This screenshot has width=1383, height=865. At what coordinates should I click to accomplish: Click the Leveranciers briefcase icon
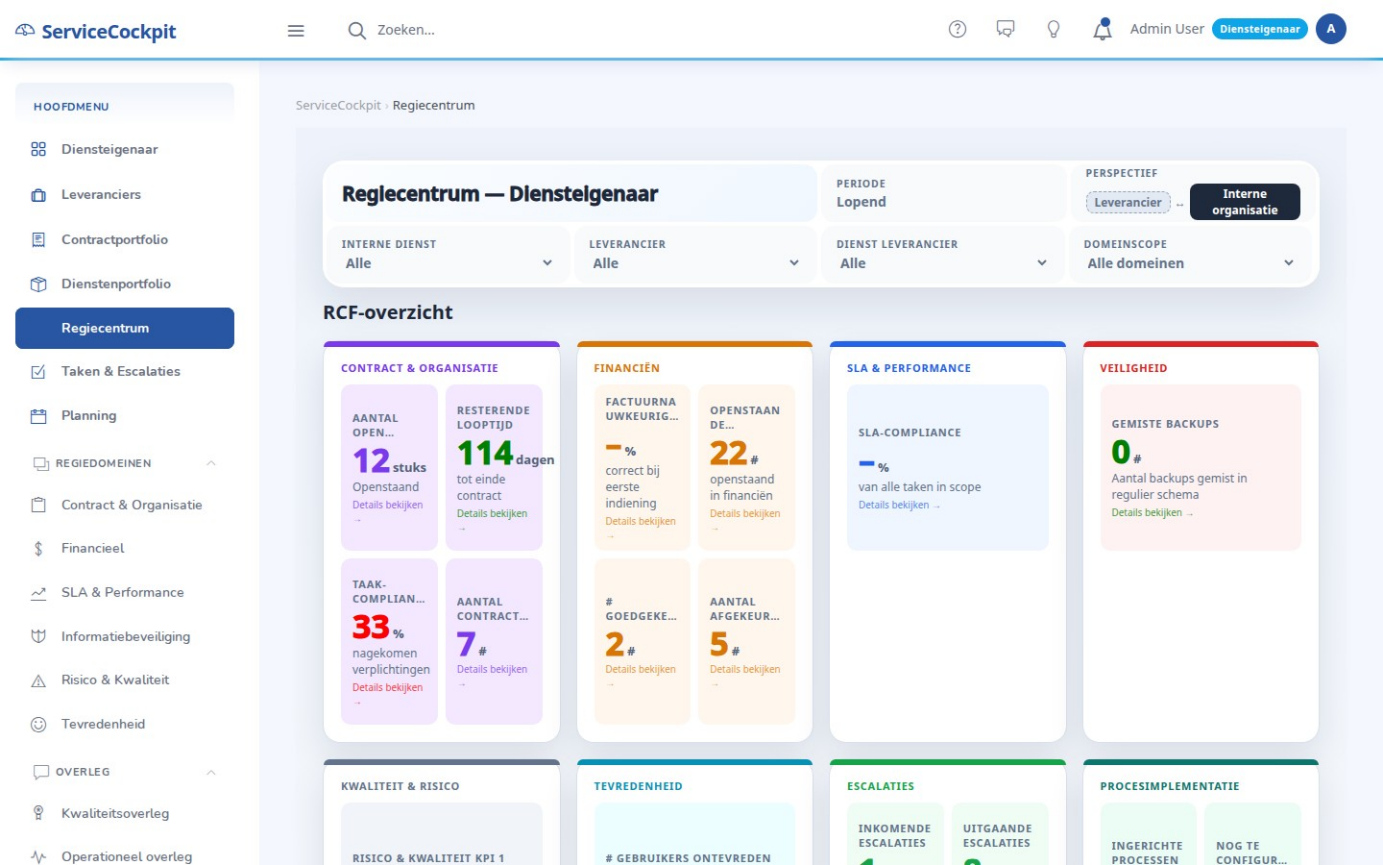click(39, 195)
